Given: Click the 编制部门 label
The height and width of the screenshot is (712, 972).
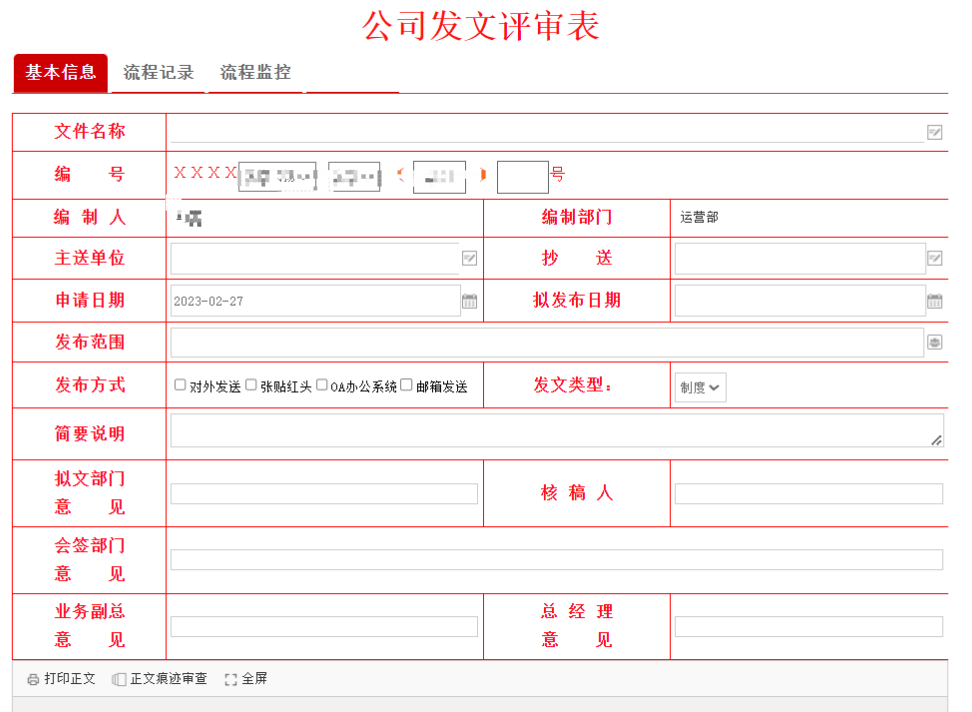Looking at the screenshot, I should point(577,218).
